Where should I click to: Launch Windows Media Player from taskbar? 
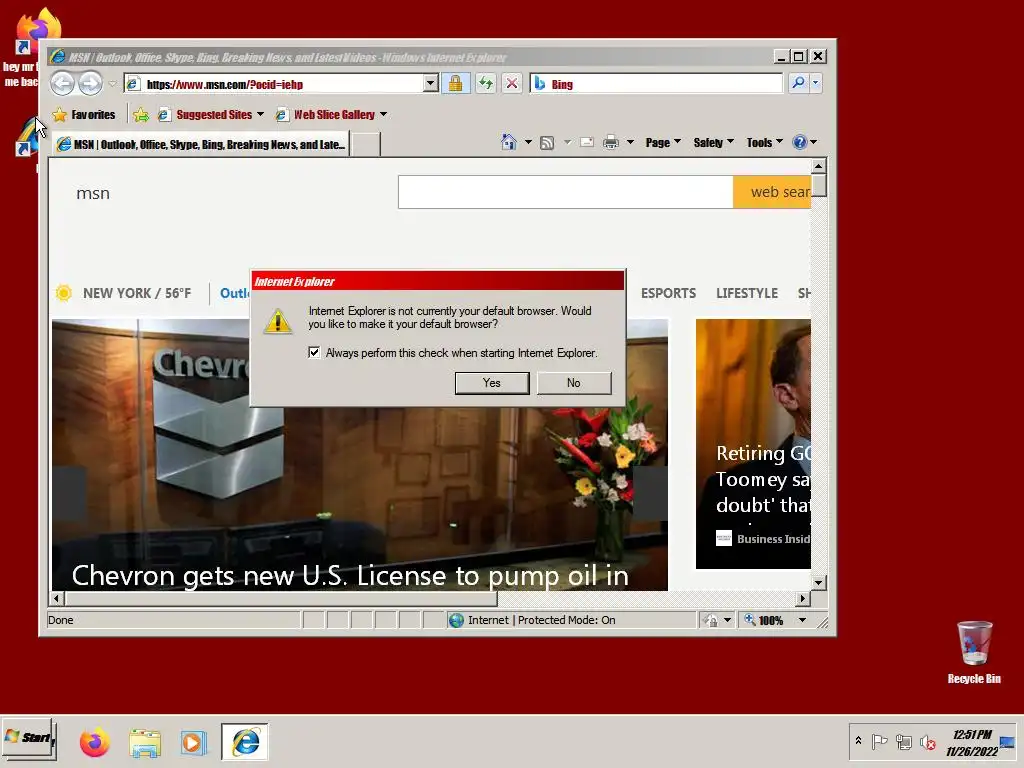coord(193,743)
